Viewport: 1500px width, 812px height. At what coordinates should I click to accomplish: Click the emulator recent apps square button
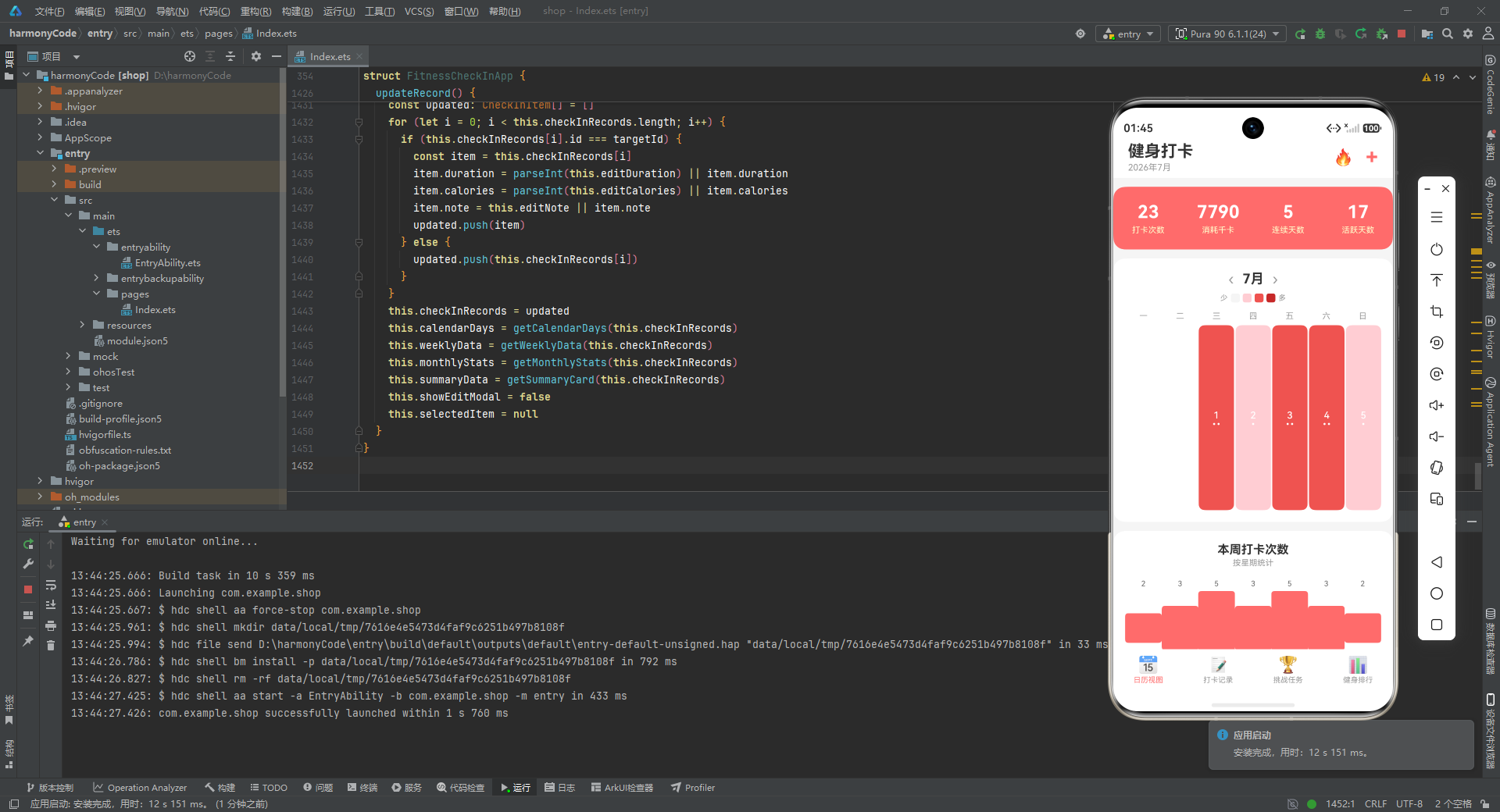1437,625
